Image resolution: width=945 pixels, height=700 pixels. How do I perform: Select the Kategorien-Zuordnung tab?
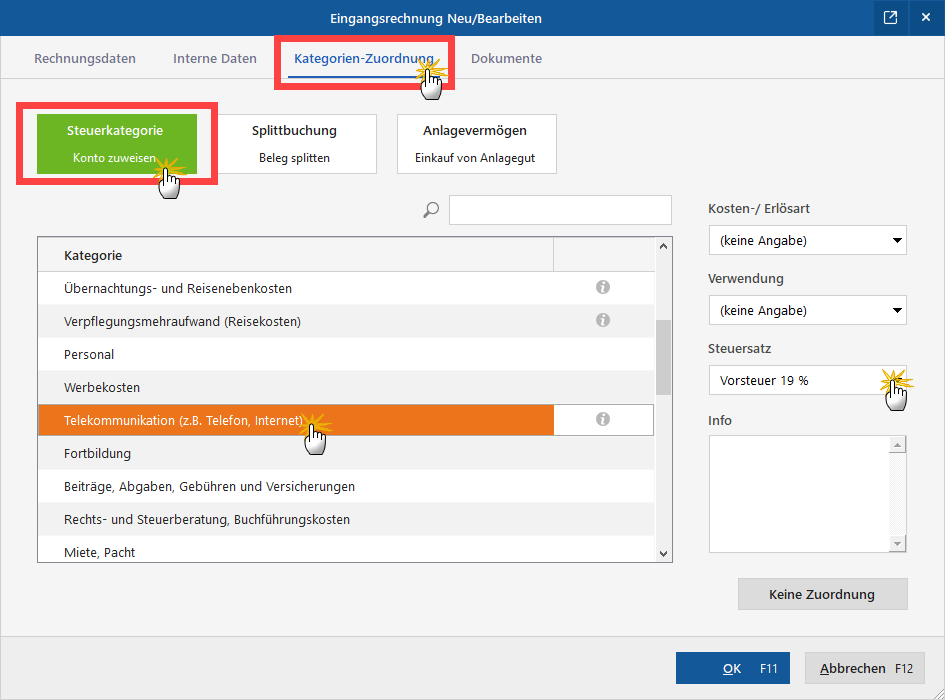click(363, 58)
